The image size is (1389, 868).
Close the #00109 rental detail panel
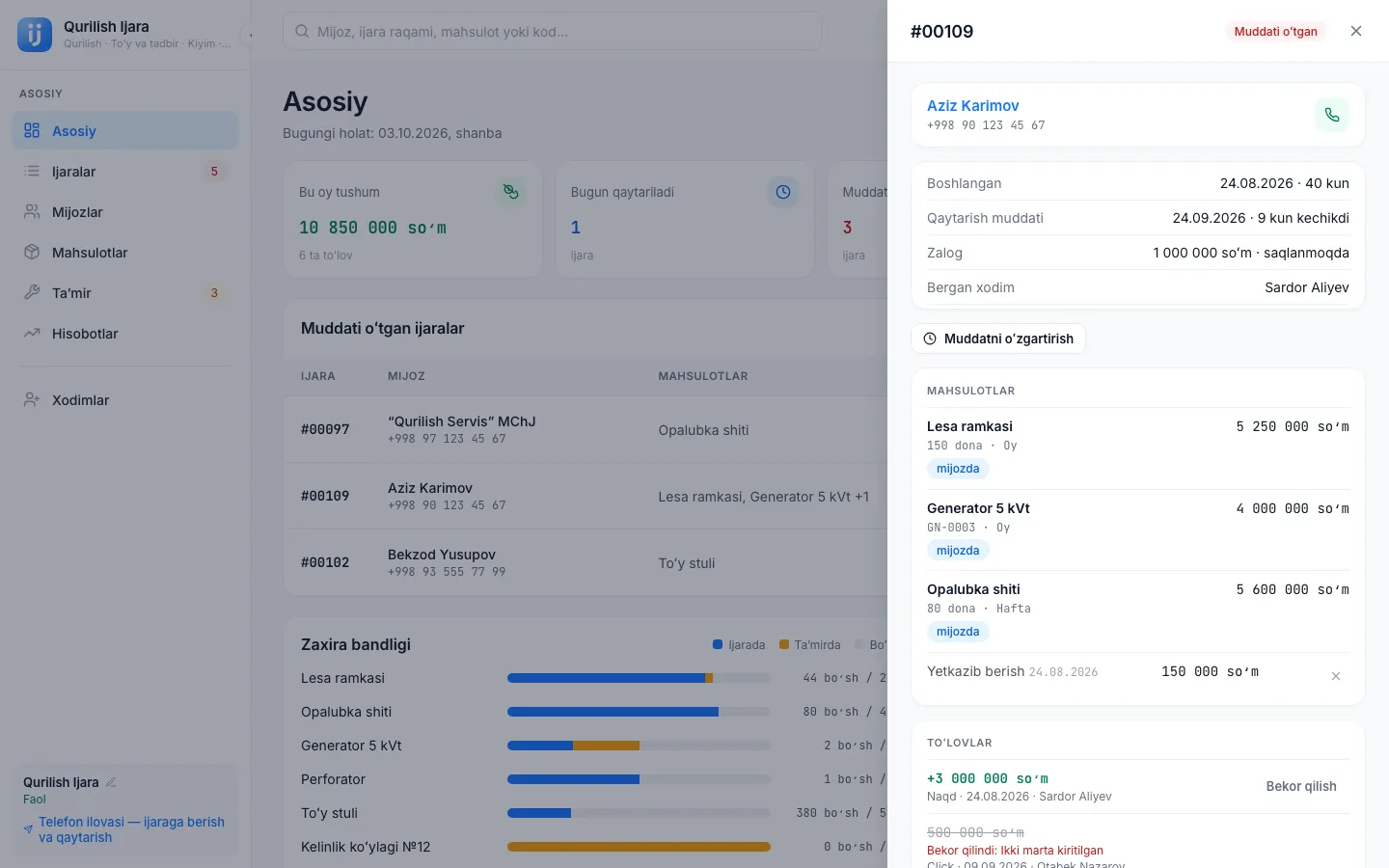click(x=1356, y=31)
